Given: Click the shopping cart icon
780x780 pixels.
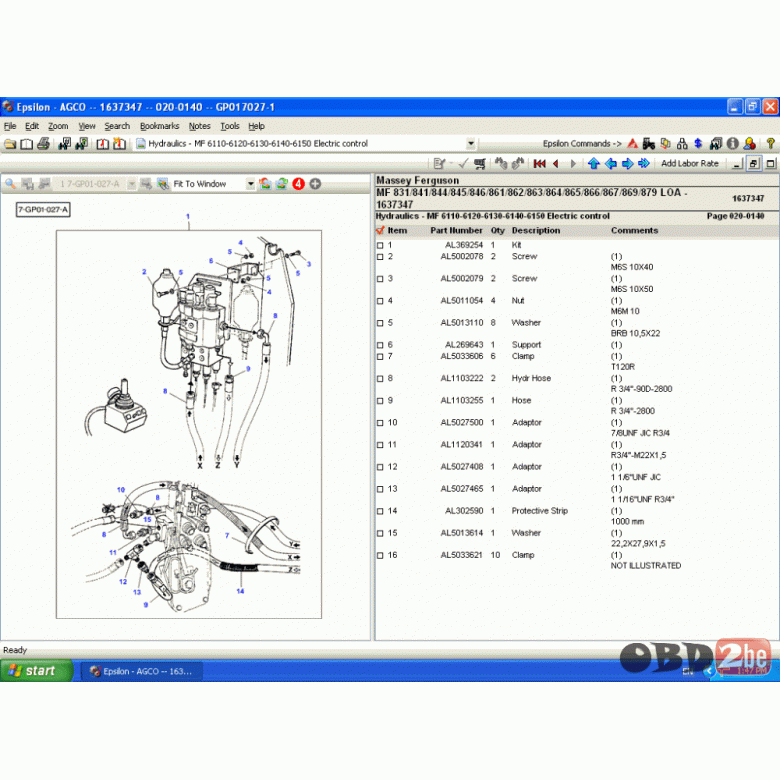Looking at the screenshot, I should [480, 164].
